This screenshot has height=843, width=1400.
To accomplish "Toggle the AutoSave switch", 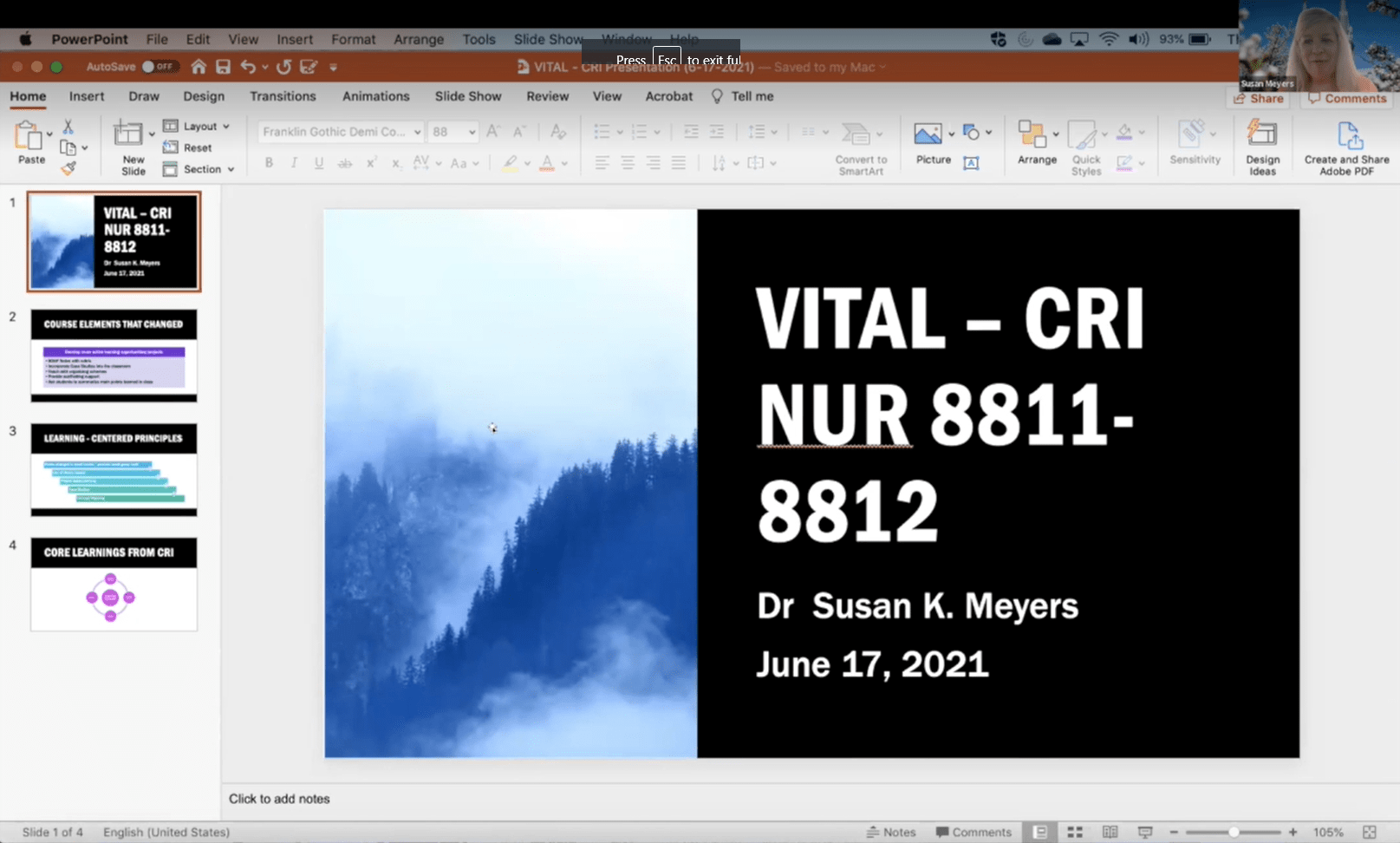I will (160, 67).
